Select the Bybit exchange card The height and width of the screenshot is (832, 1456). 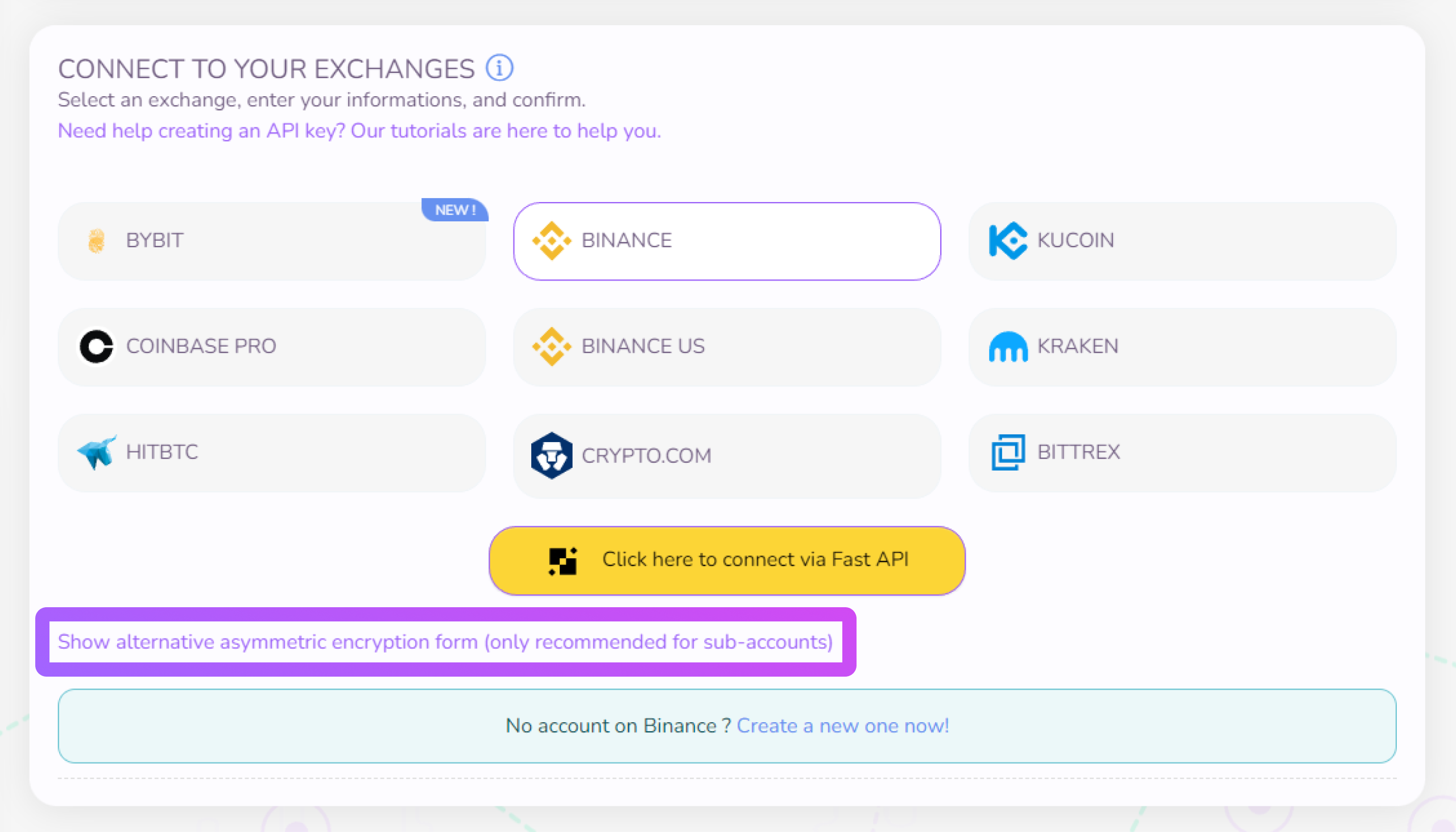click(271, 241)
